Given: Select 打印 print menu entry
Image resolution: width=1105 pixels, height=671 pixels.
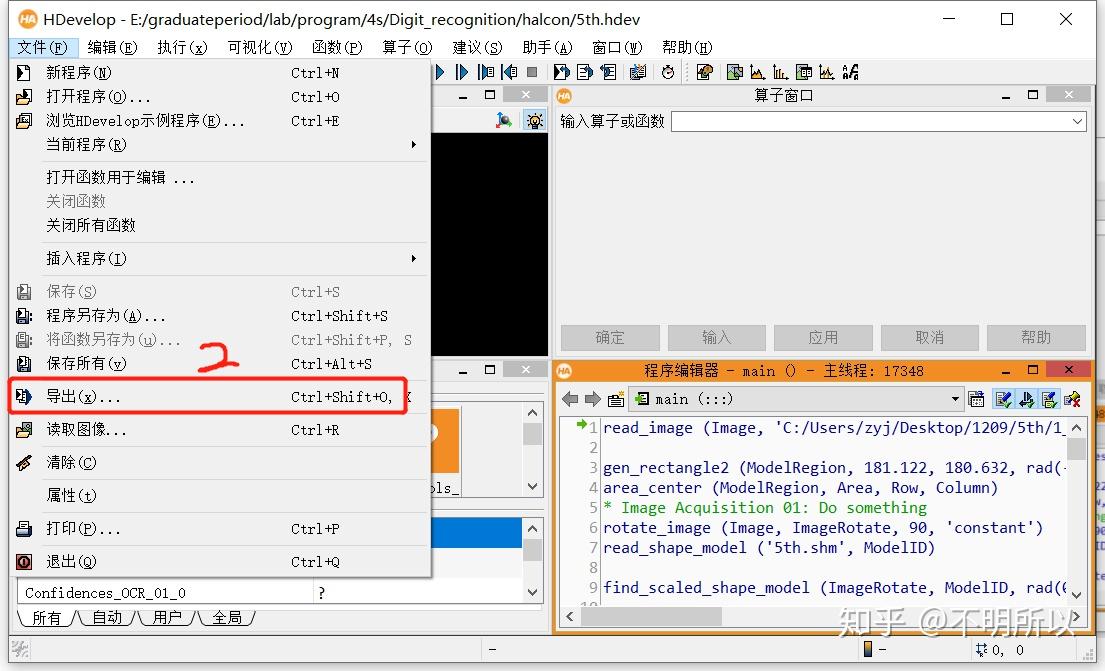Looking at the screenshot, I should pos(220,529).
